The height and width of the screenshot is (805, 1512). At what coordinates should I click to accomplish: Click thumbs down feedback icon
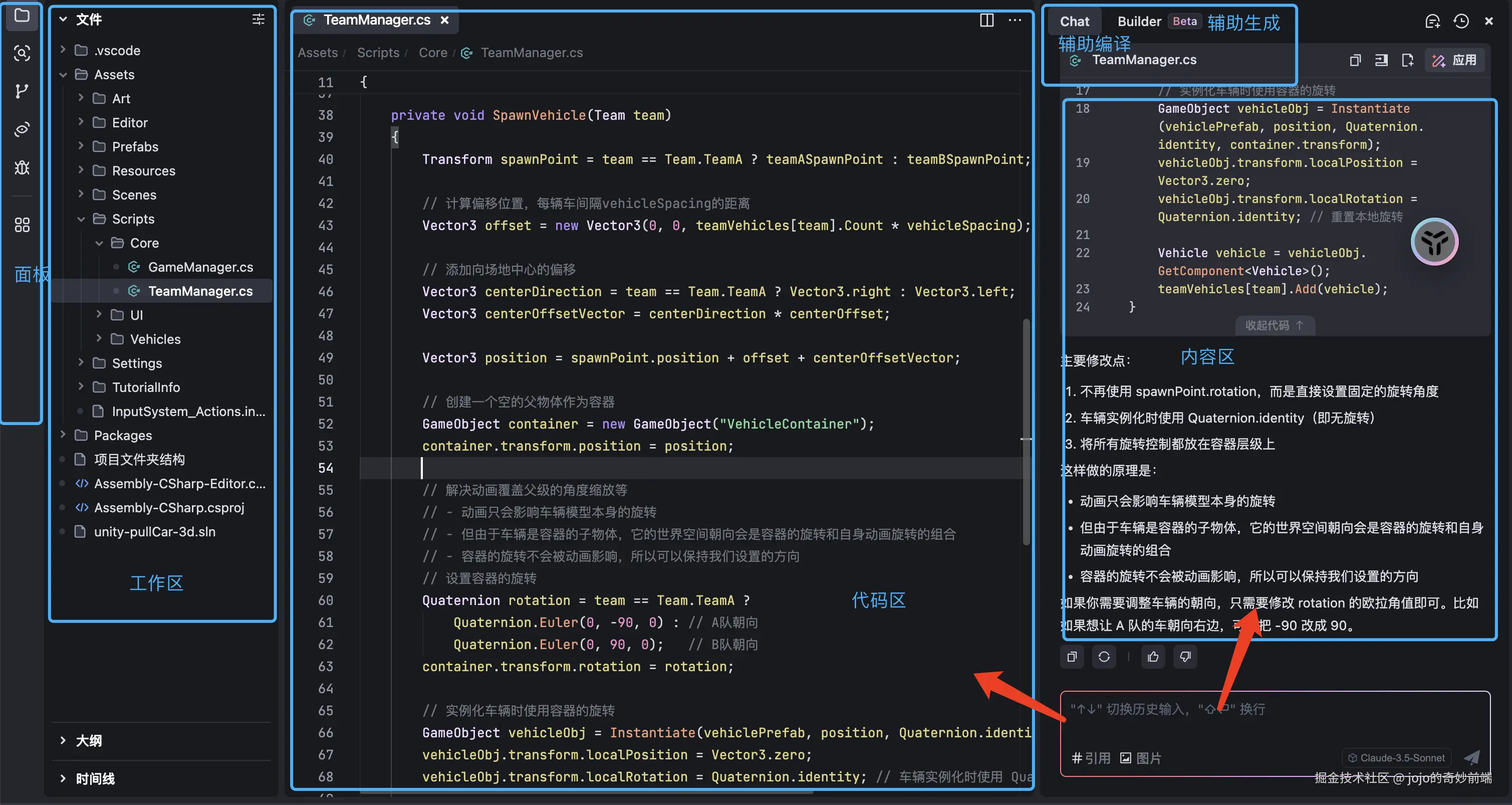tap(1185, 657)
